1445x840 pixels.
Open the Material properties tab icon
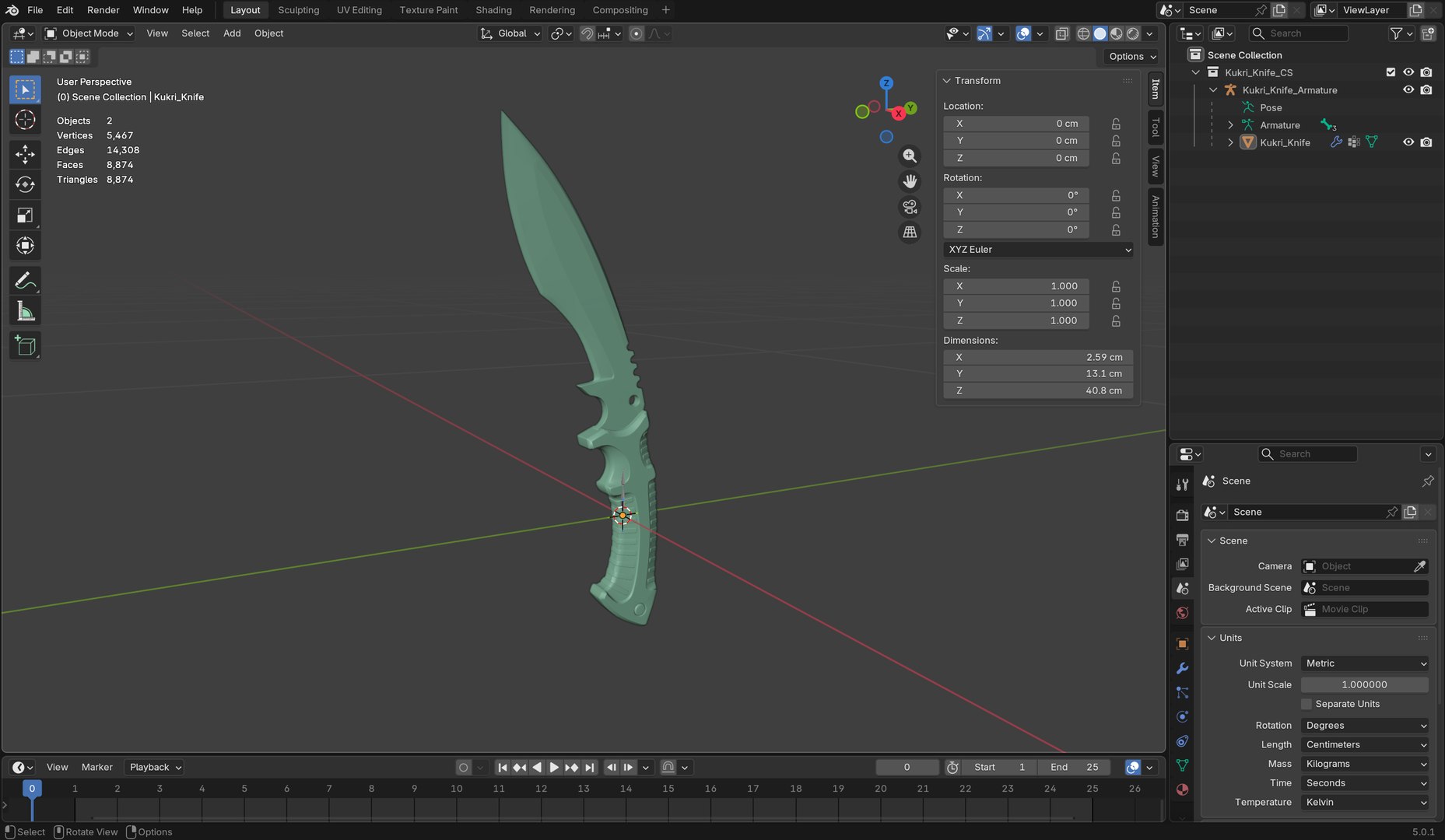(1182, 789)
